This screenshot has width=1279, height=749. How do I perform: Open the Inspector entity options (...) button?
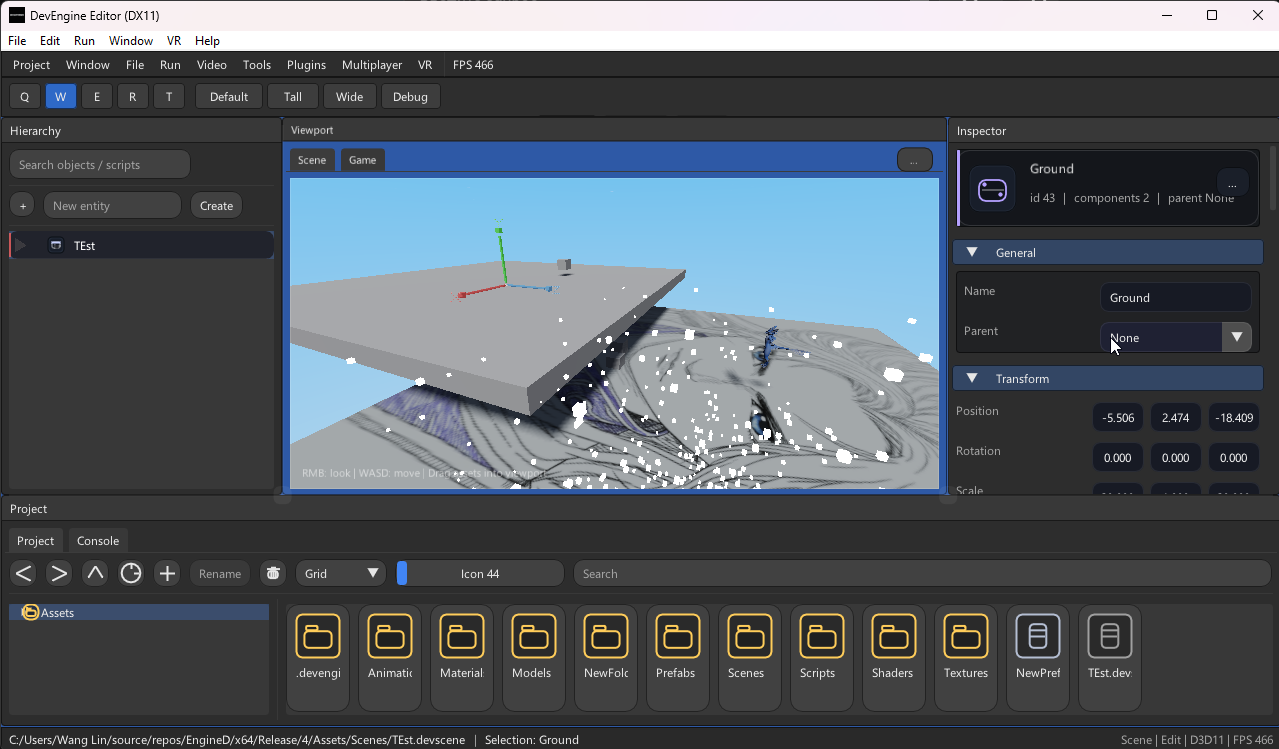pos(1232,183)
